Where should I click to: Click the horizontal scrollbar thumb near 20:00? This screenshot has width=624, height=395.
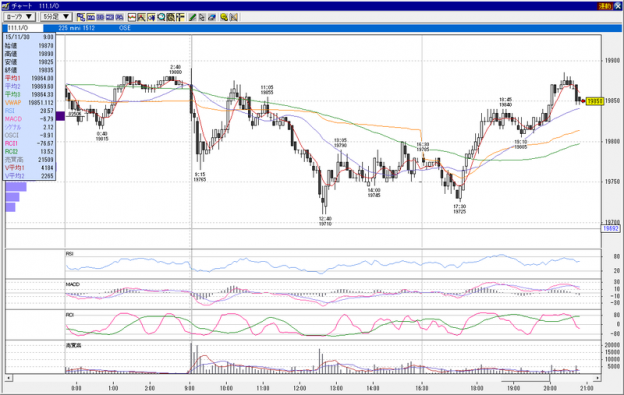(x=525, y=377)
